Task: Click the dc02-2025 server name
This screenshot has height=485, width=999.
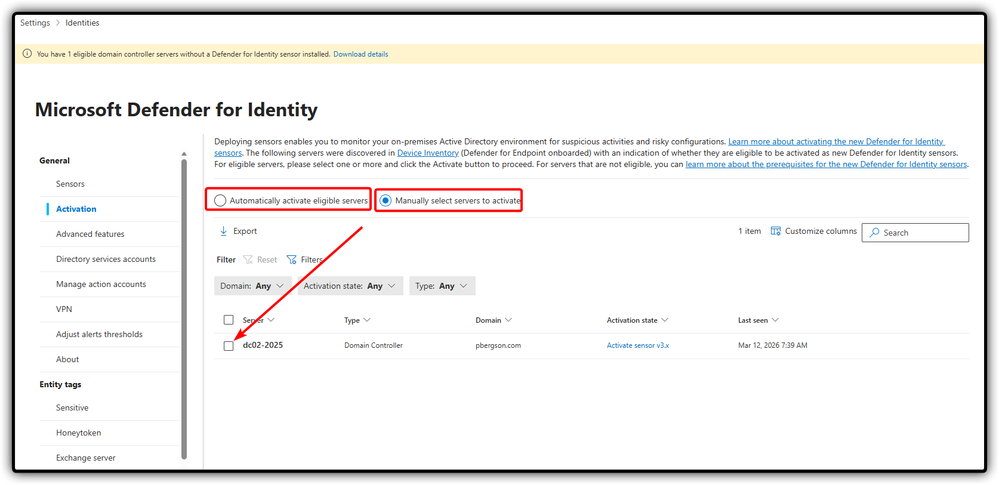Action: (262, 345)
